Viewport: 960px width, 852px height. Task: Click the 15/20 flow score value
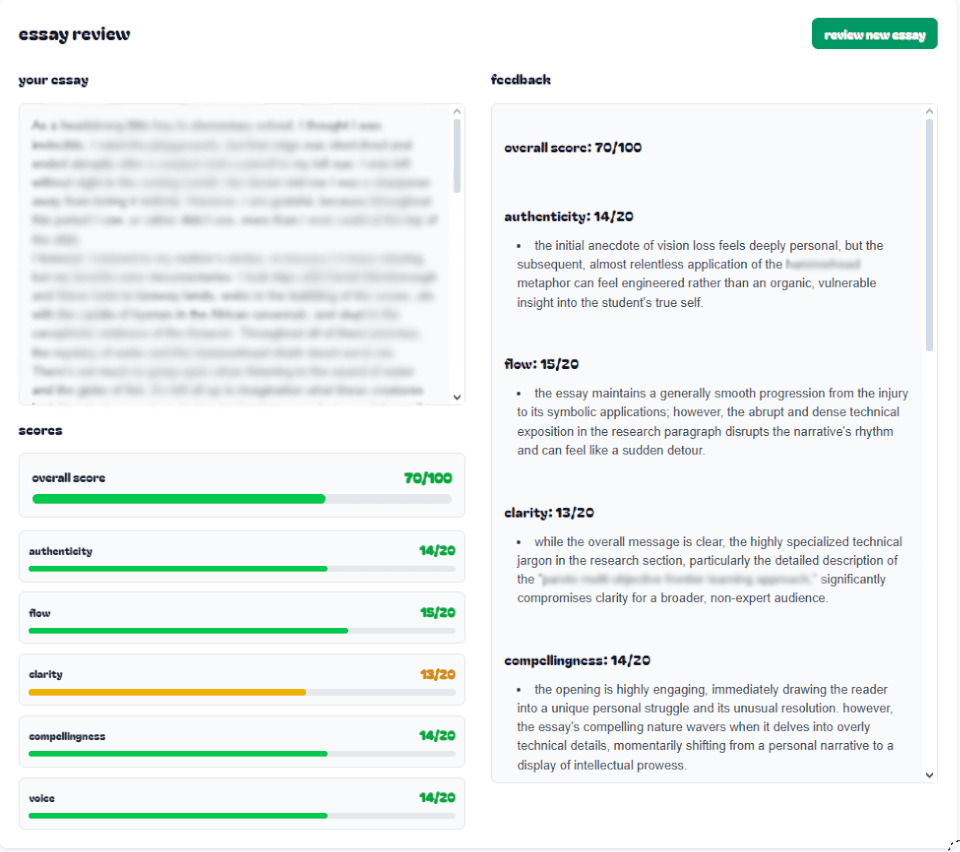(x=437, y=613)
